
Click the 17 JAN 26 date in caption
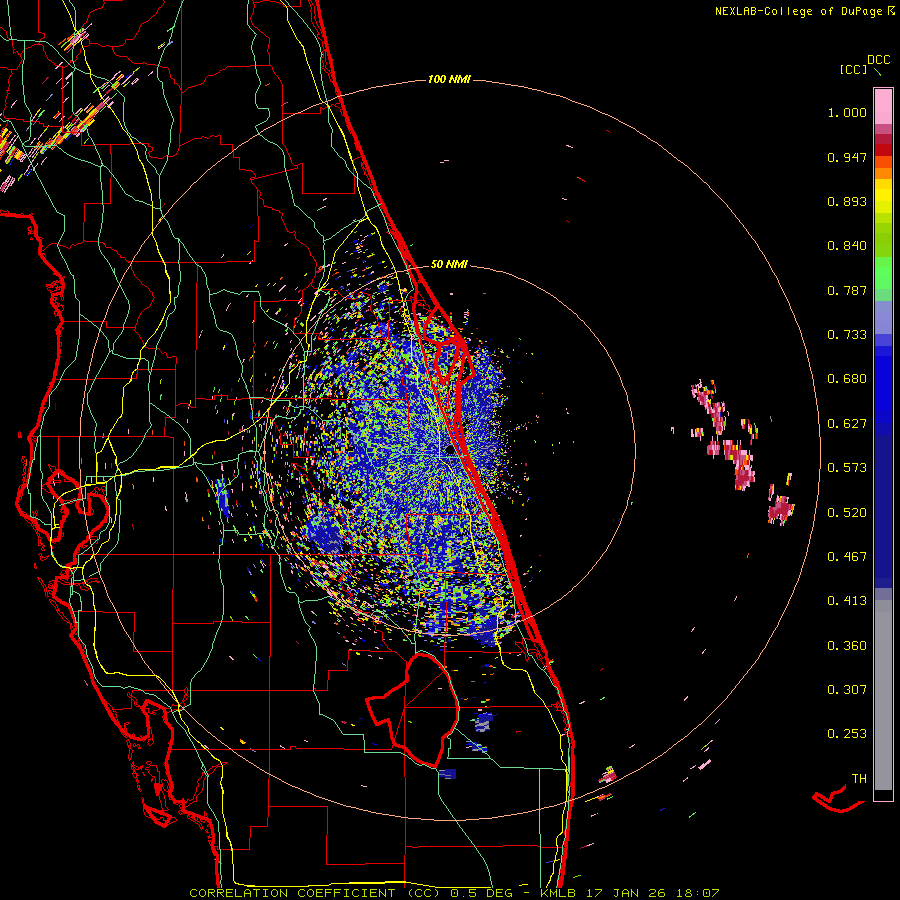(x=628, y=893)
